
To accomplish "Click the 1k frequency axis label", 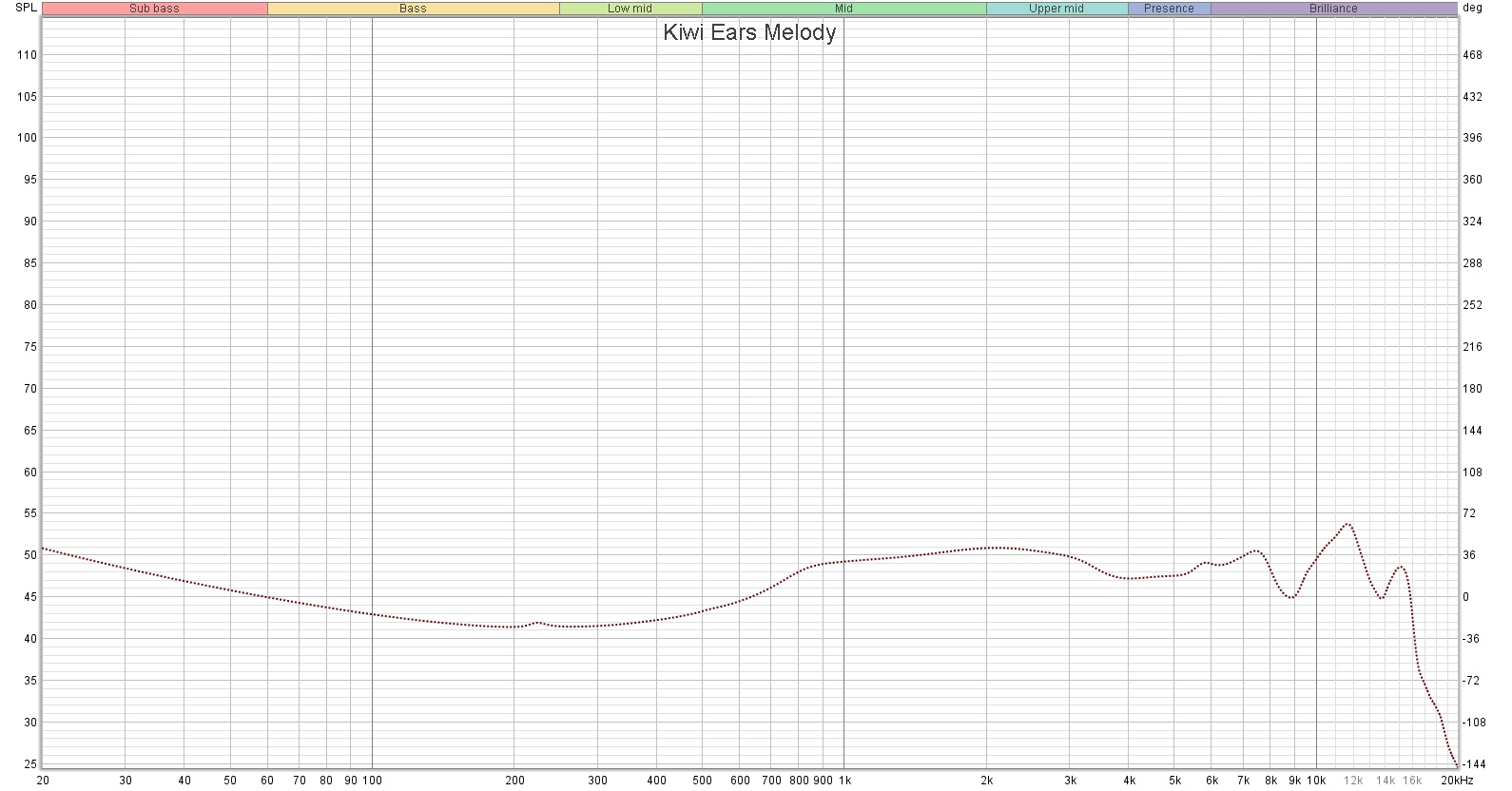I will 844,781.
